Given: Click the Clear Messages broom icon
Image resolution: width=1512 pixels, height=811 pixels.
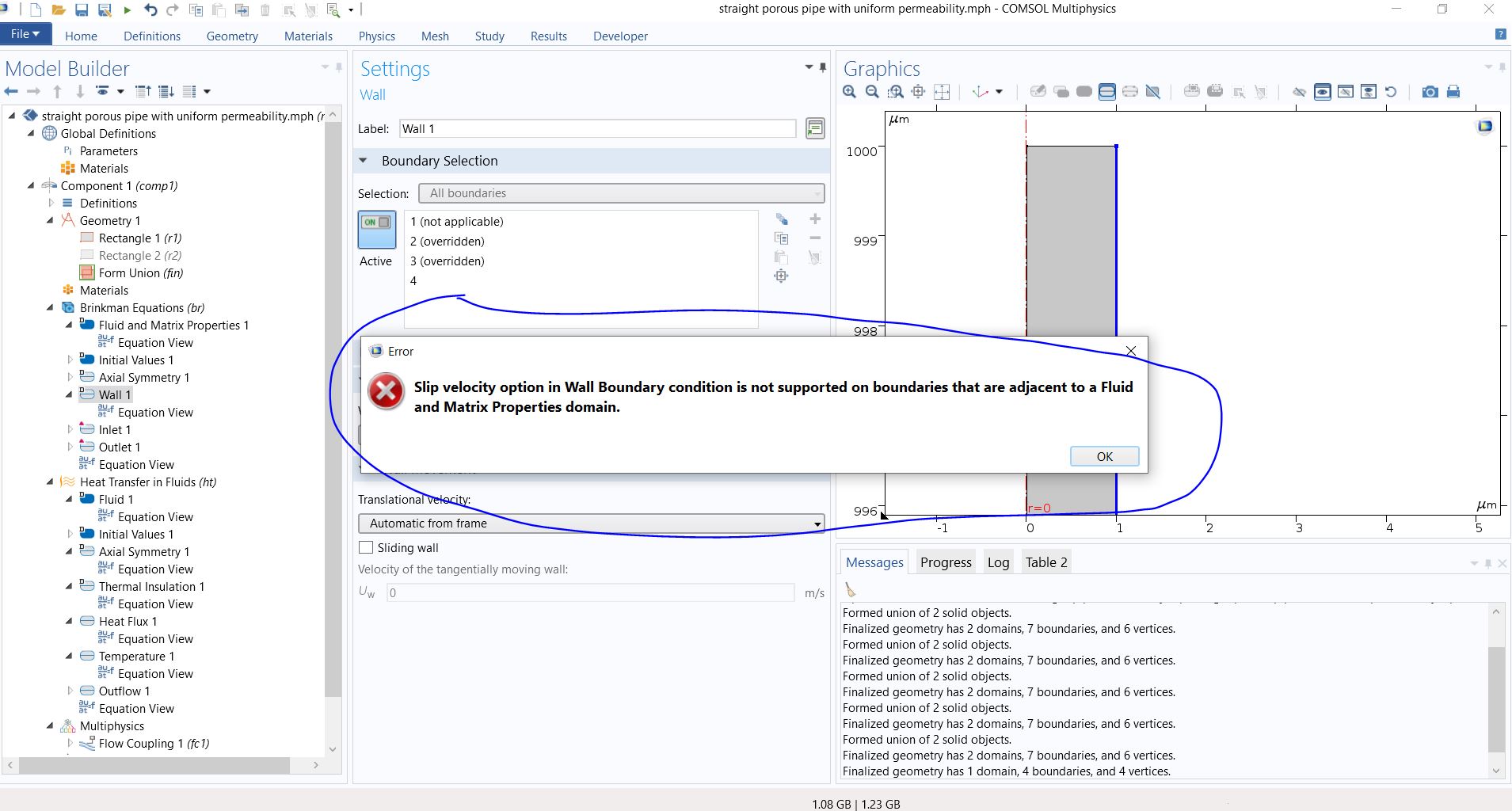Looking at the screenshot, I should click(x=851, y=590).
